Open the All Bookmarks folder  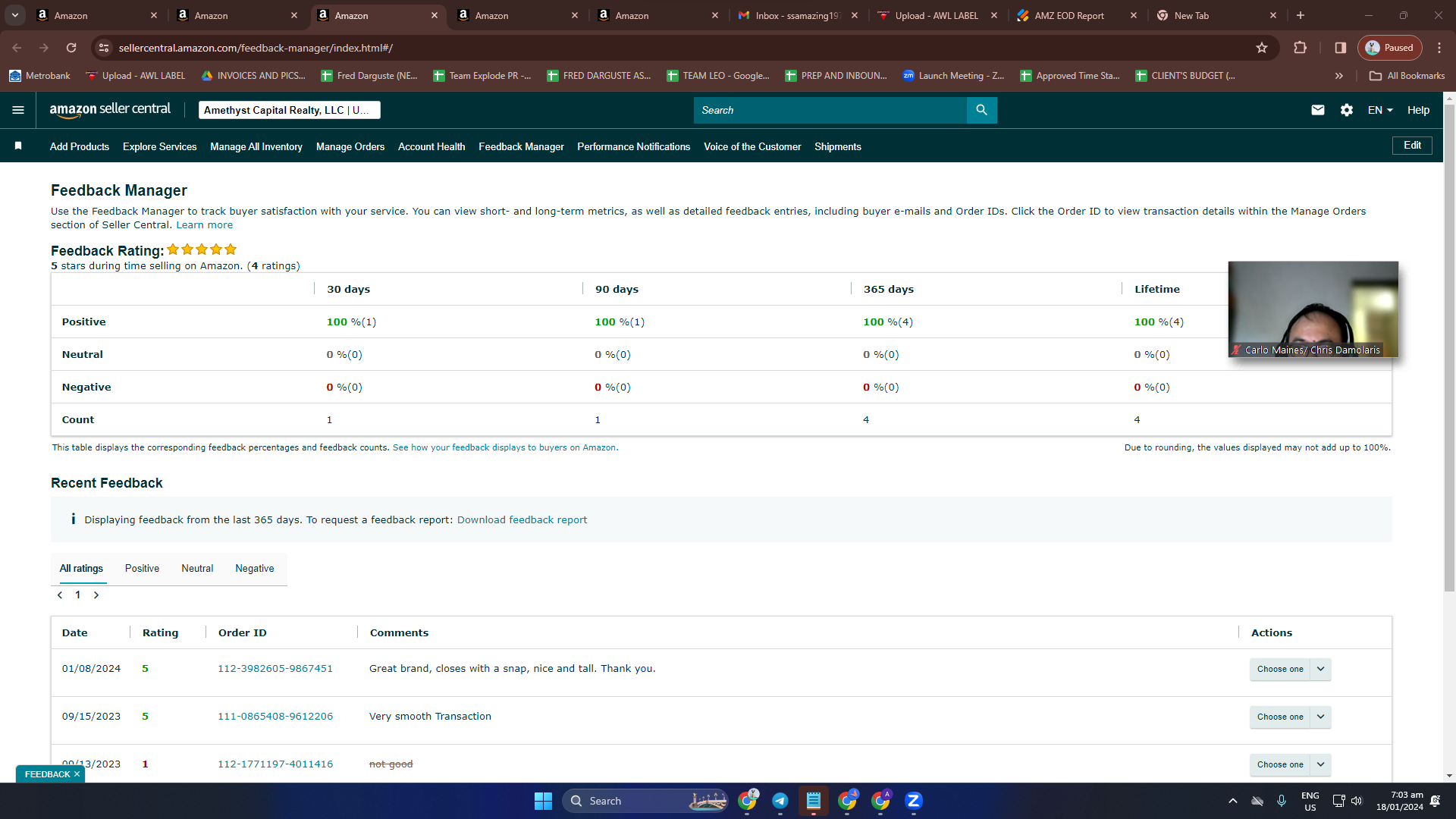[1407, 76]
